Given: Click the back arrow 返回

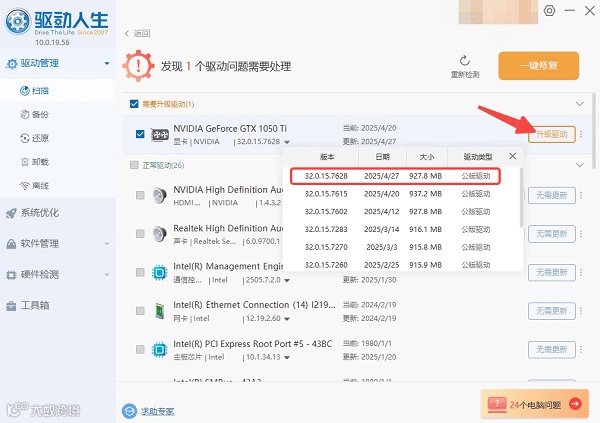Looking at the screenshot, I should [127, 34].
